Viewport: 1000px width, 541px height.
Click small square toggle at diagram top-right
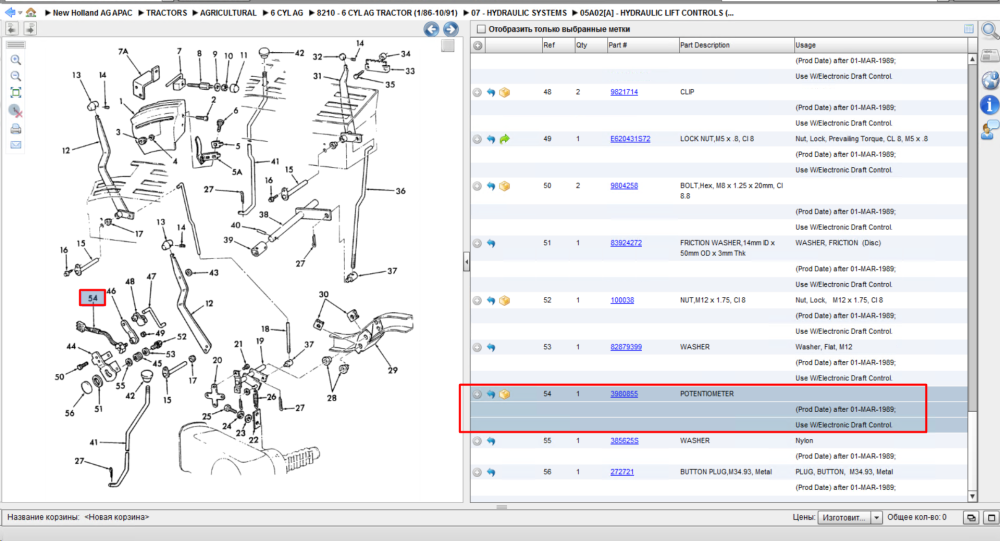(x=448, y=45)
